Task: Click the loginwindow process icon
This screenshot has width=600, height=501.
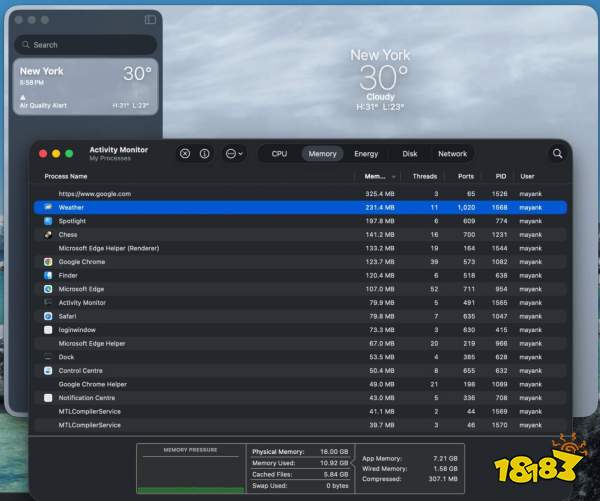Action: [48, 330]
